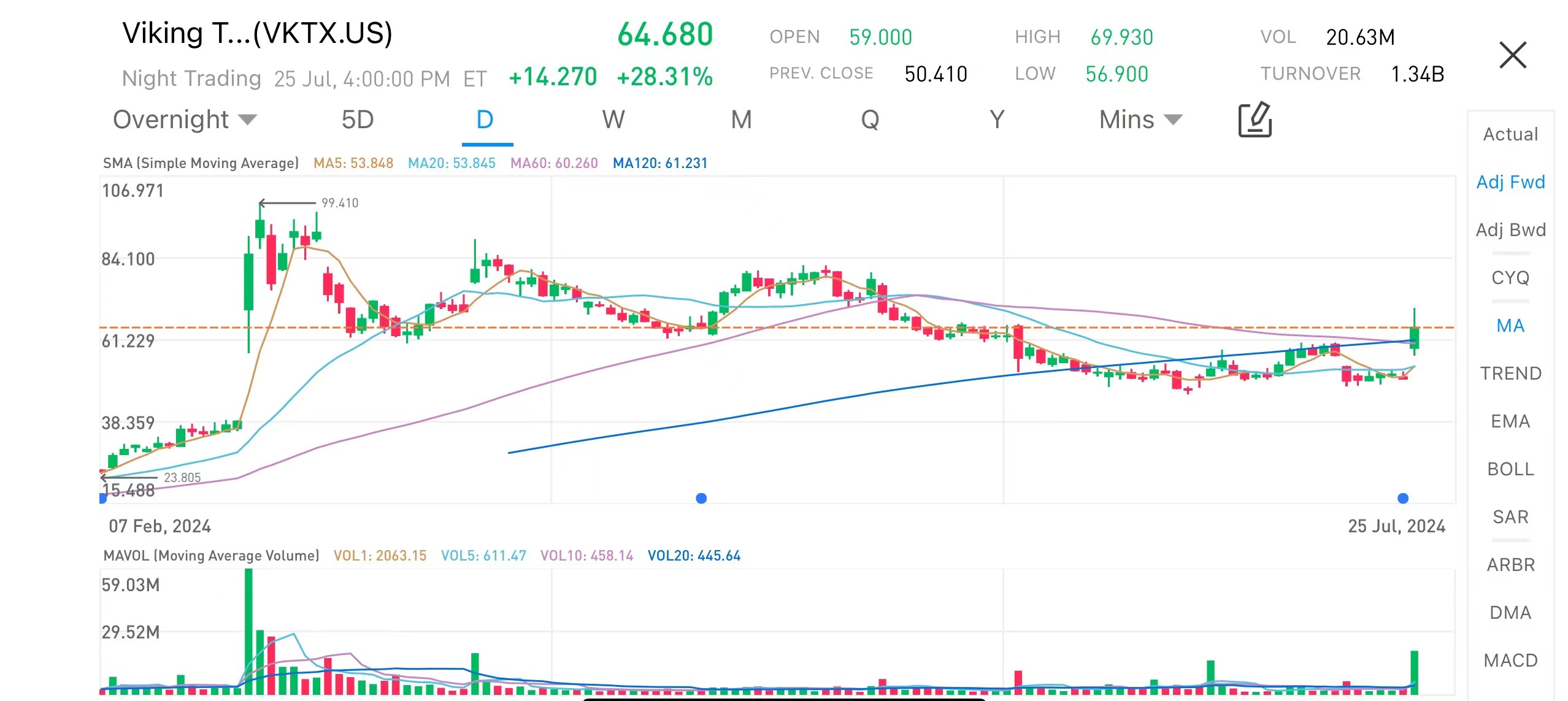
Task: Select the D daily chart tab
Action: [485, 120]
